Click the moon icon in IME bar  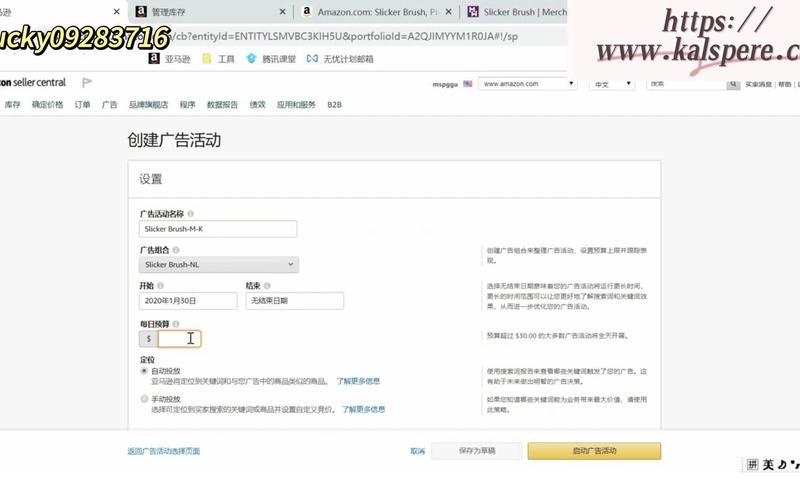(x=782, y=464)
